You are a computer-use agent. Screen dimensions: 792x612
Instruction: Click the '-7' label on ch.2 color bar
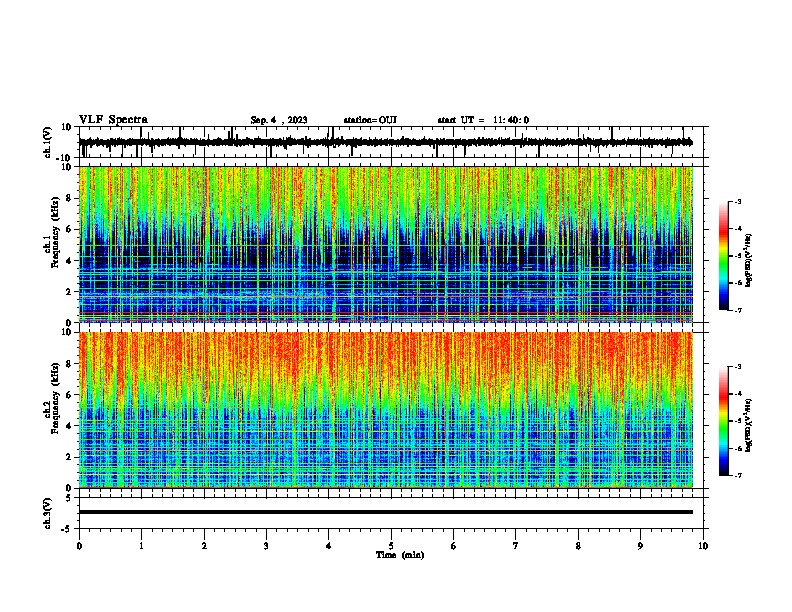click(x=738, y=476)
